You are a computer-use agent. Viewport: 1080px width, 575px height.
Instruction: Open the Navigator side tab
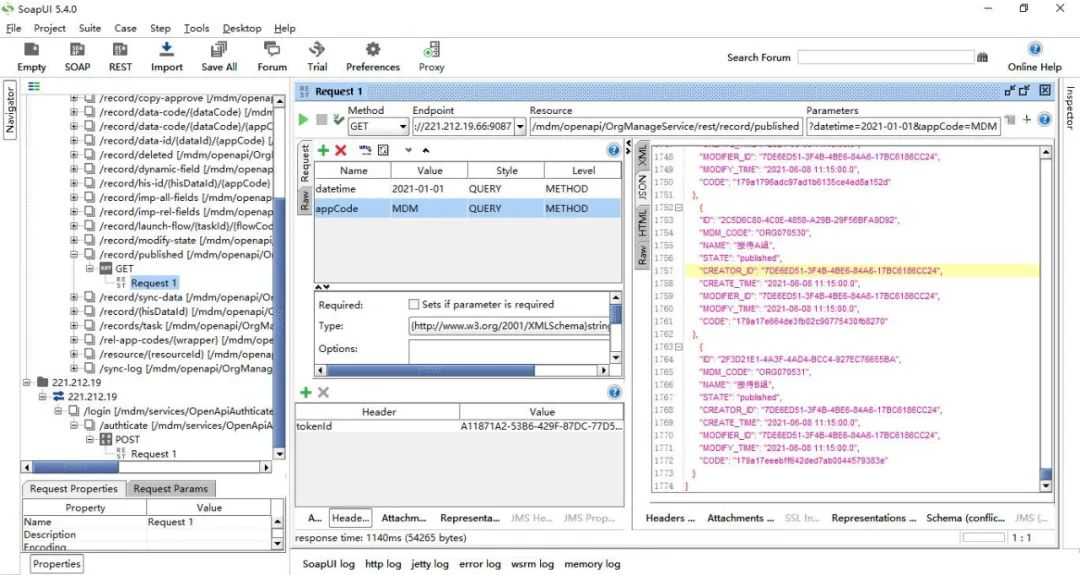(x=10, y=110)
